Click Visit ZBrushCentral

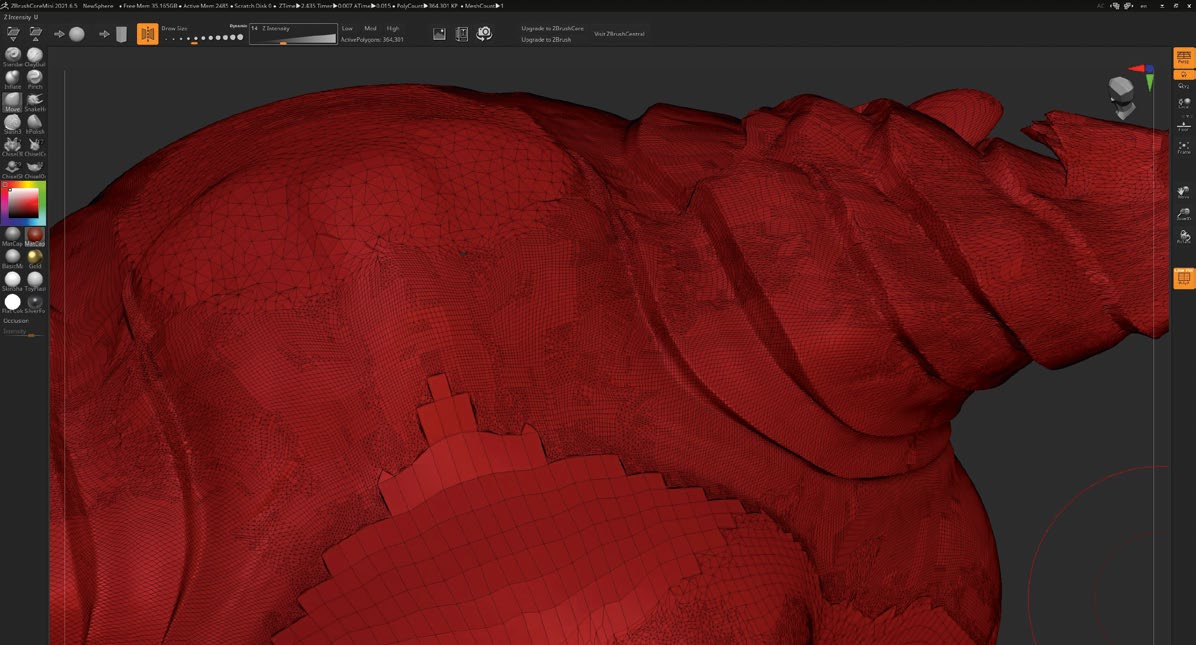point(619,34)
